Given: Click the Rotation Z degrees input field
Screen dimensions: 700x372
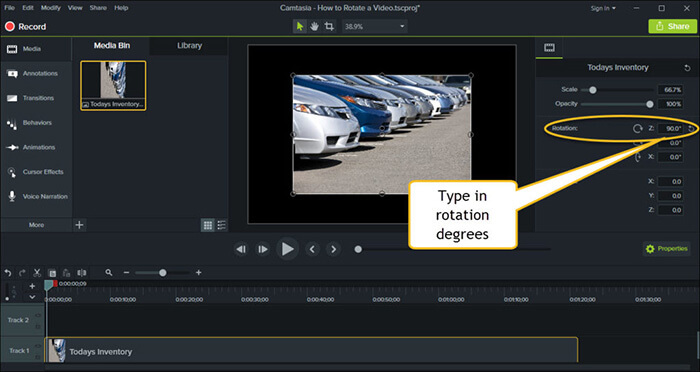Looking at the screenshot, I should 671,129.
